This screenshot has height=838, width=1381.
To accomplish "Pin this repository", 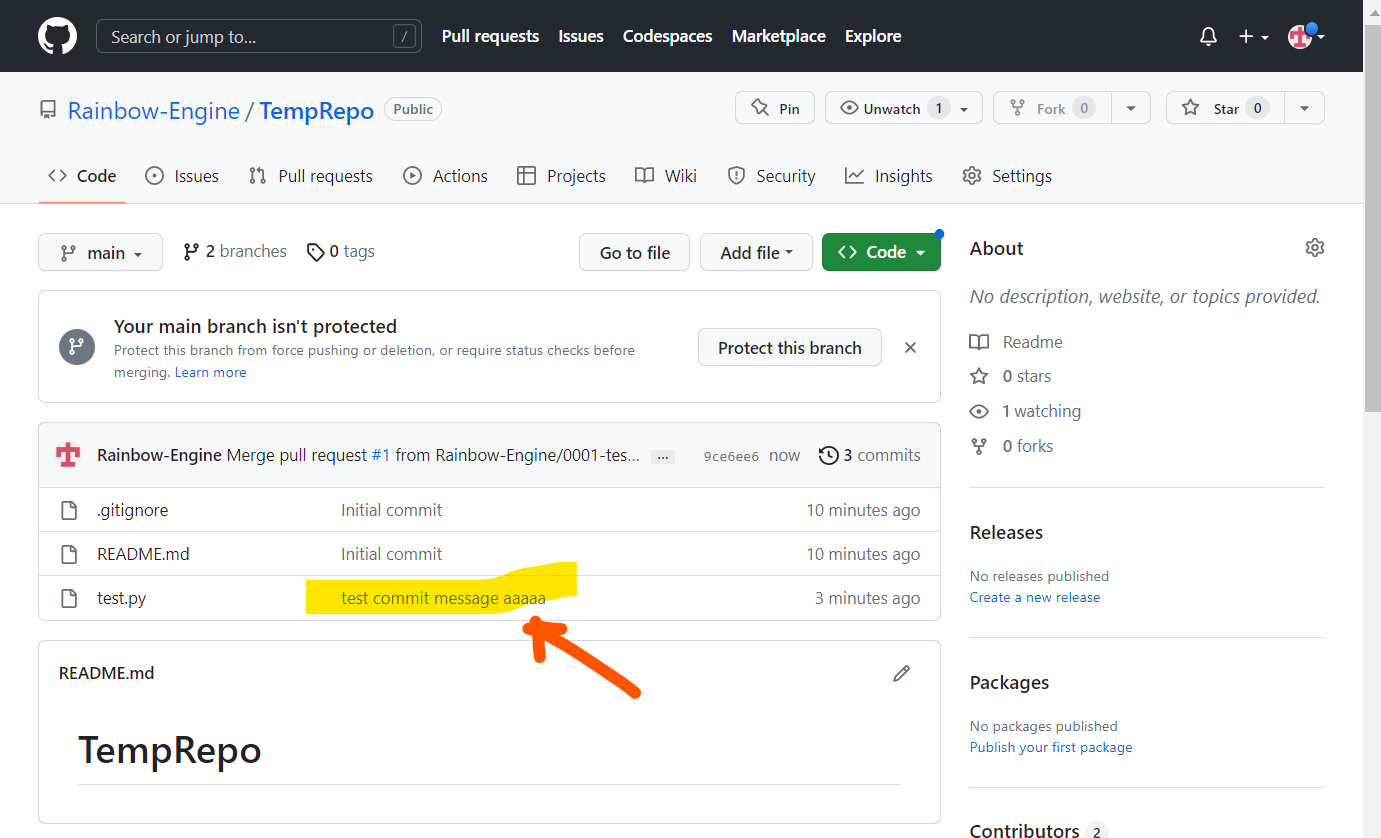I will pyautogui.click(x=775, y=108).
